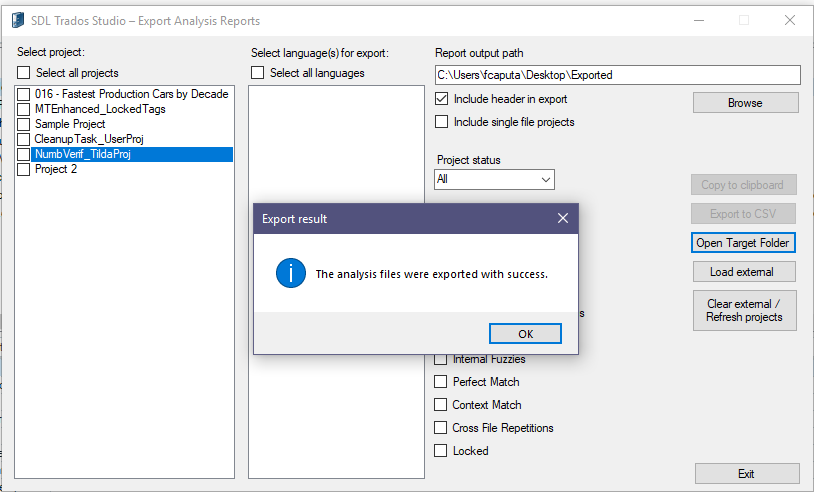Select the Sample Project list entry text
The width and height of the screenshot is (814, 492).
[x=70, y=124]
